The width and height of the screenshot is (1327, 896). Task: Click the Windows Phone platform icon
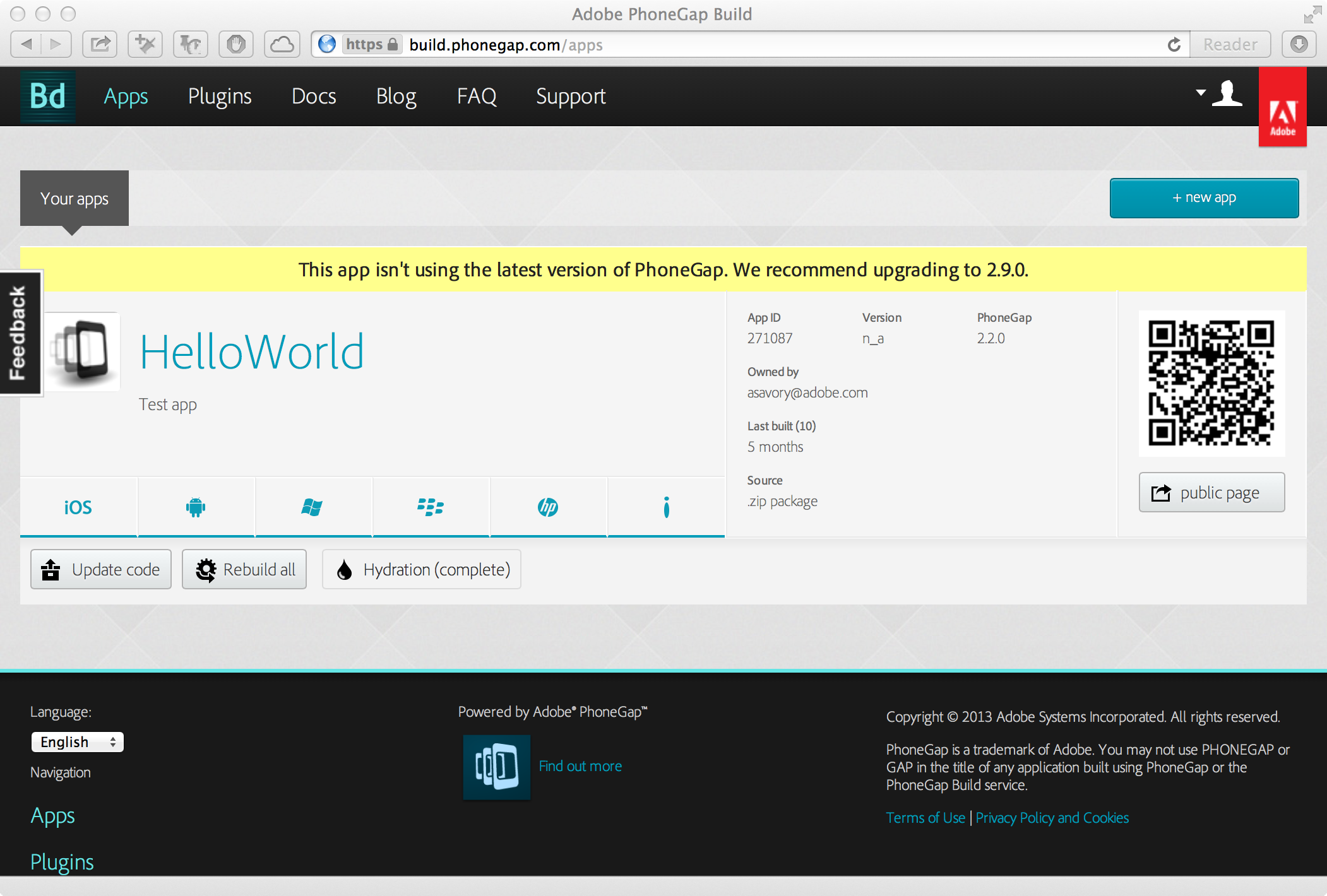coord(312,505)
